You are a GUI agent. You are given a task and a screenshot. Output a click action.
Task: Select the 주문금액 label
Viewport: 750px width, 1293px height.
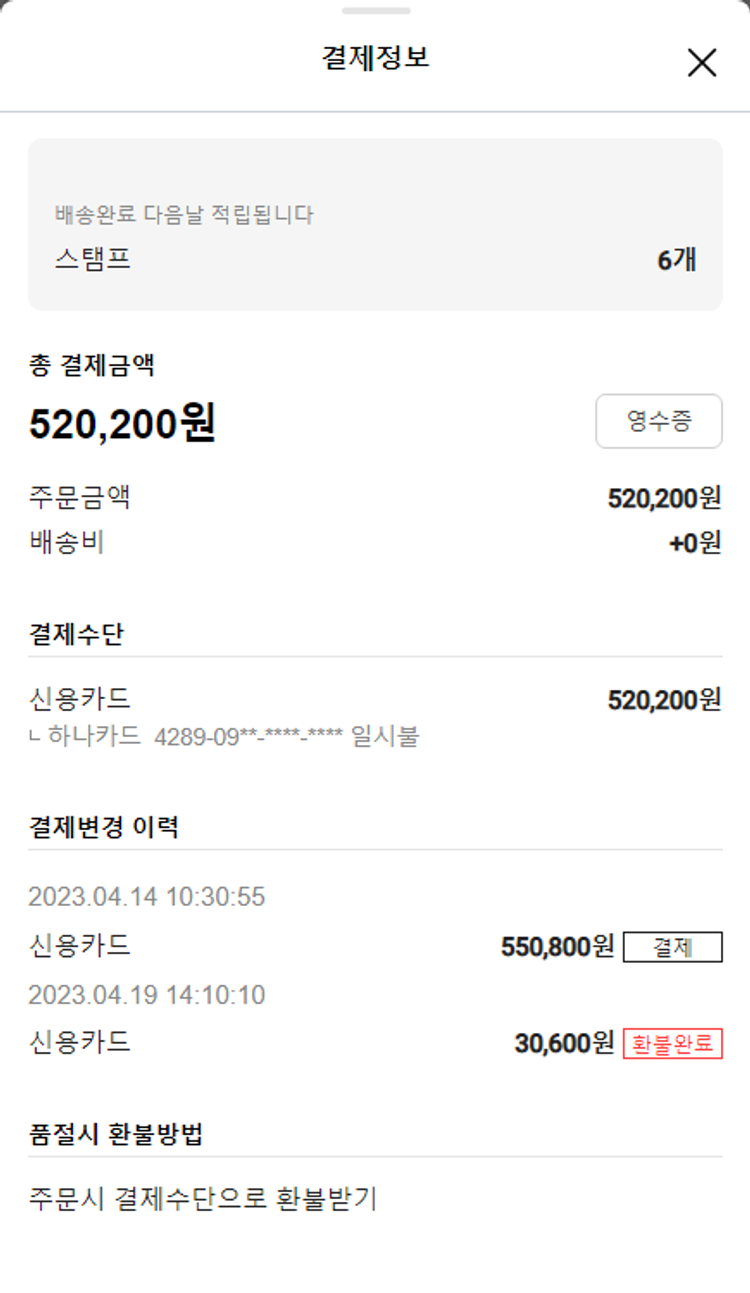point(80,497)
